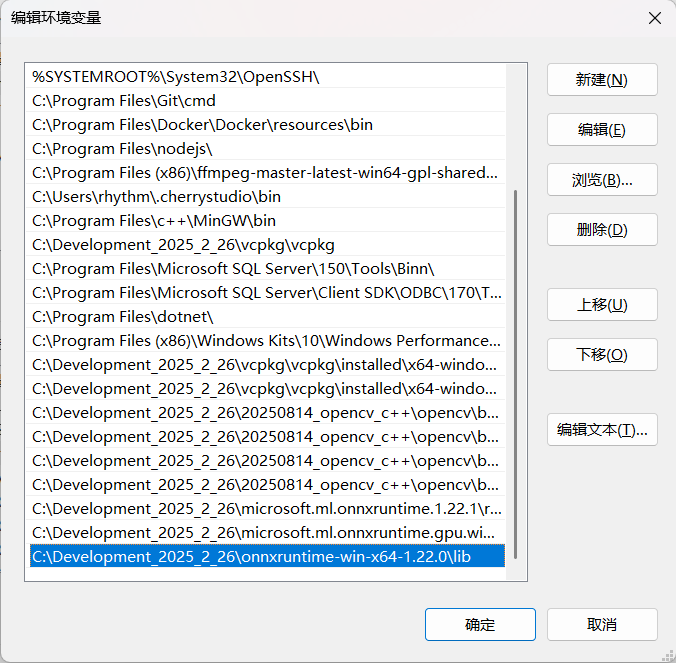The width and height of the screenshot is (676, 663).
Task: Select the c++\MinGW\bin path entry
Action: 267,221
